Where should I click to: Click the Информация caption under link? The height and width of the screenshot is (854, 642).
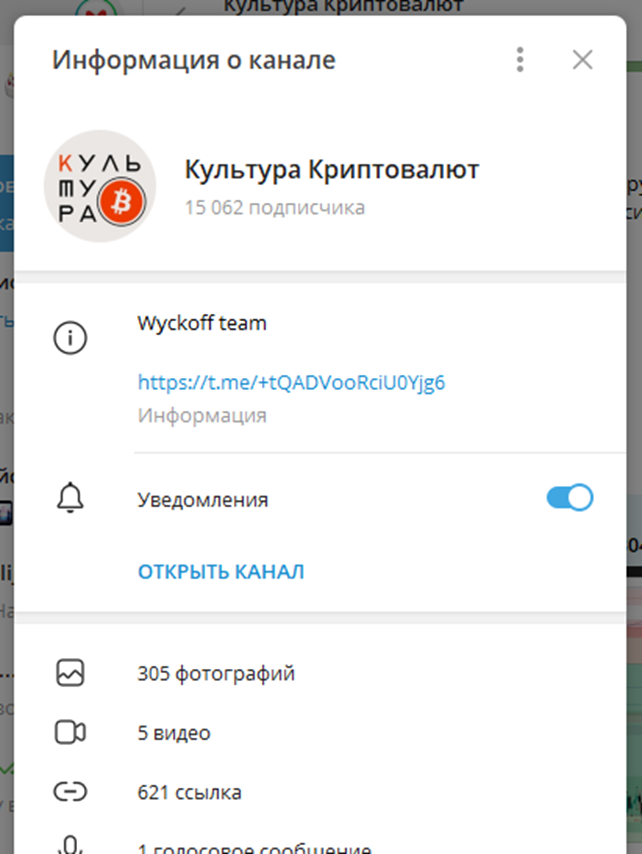click(202, 416)
